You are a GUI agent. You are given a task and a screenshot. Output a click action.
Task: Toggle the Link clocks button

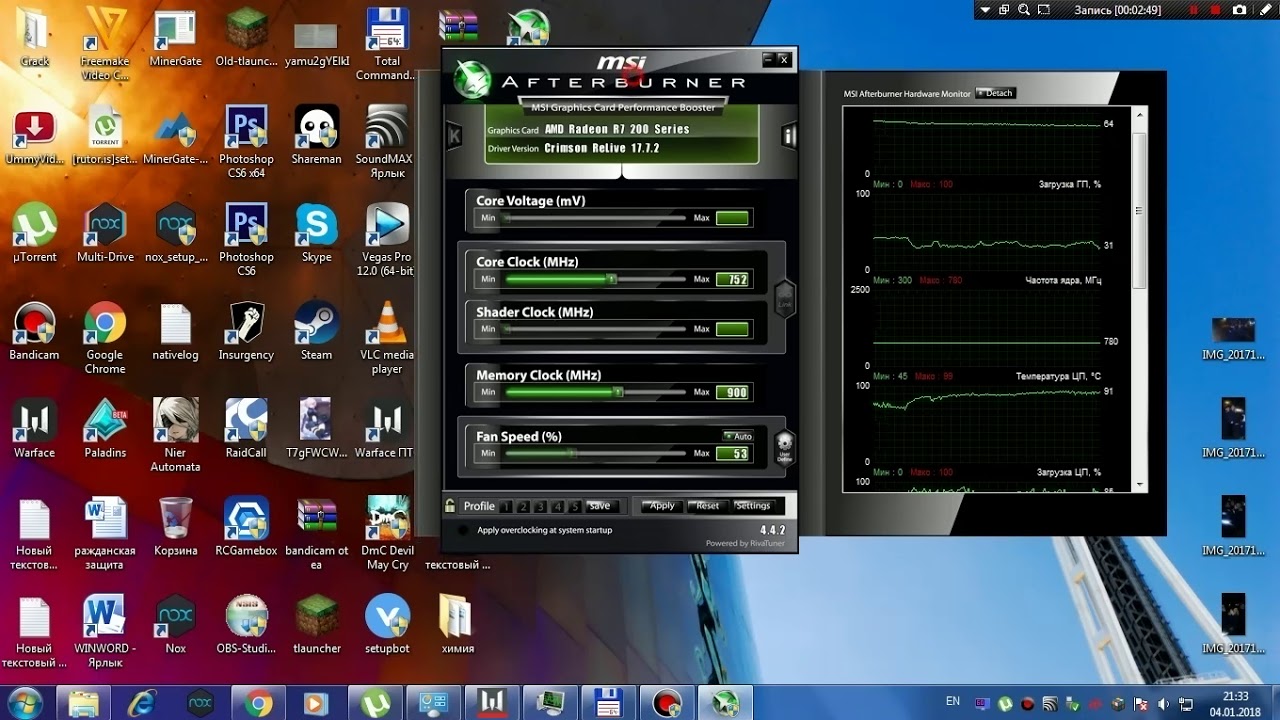pyautogui.click(x=785, y=298)
